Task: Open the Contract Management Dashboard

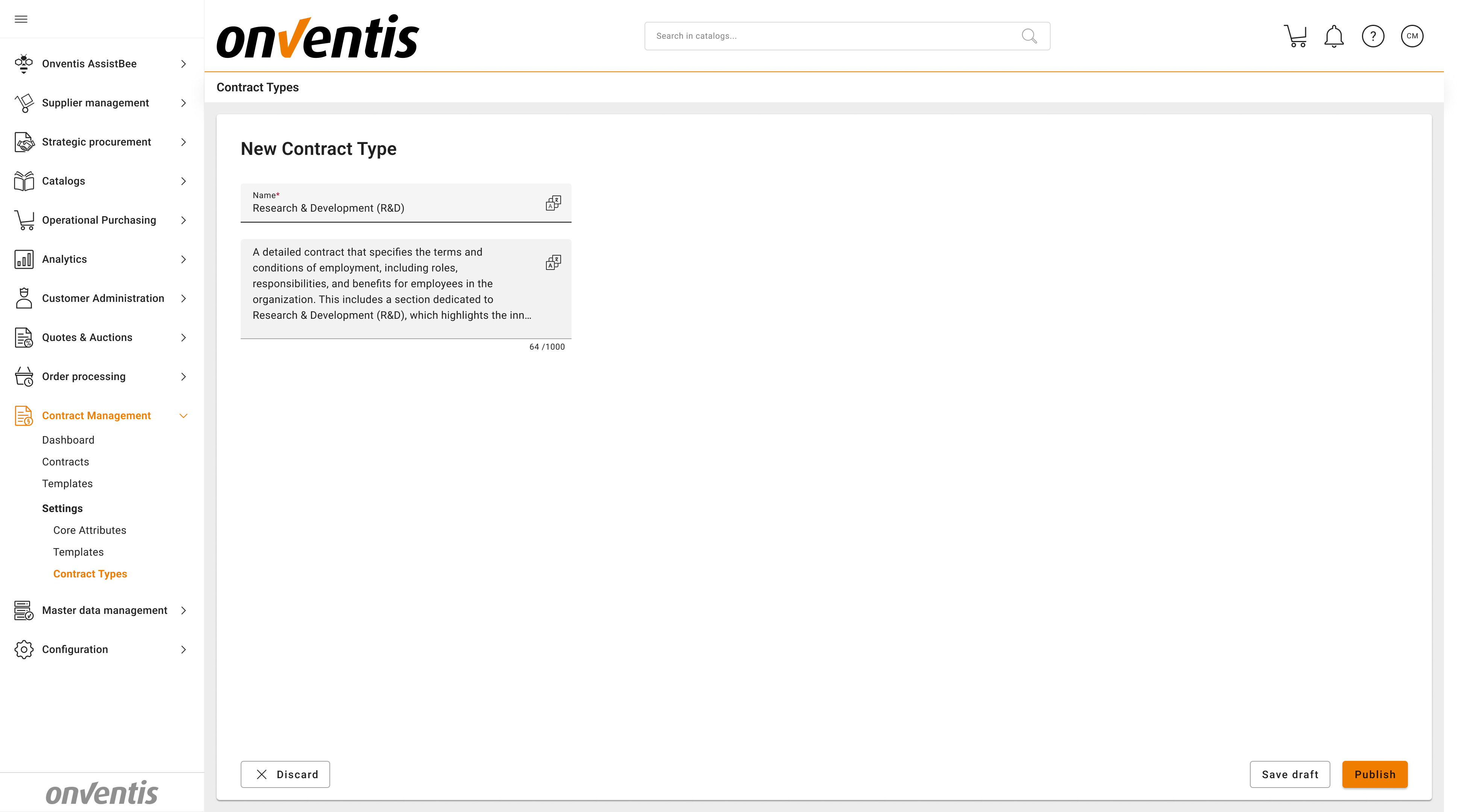Action: point(68,440)
